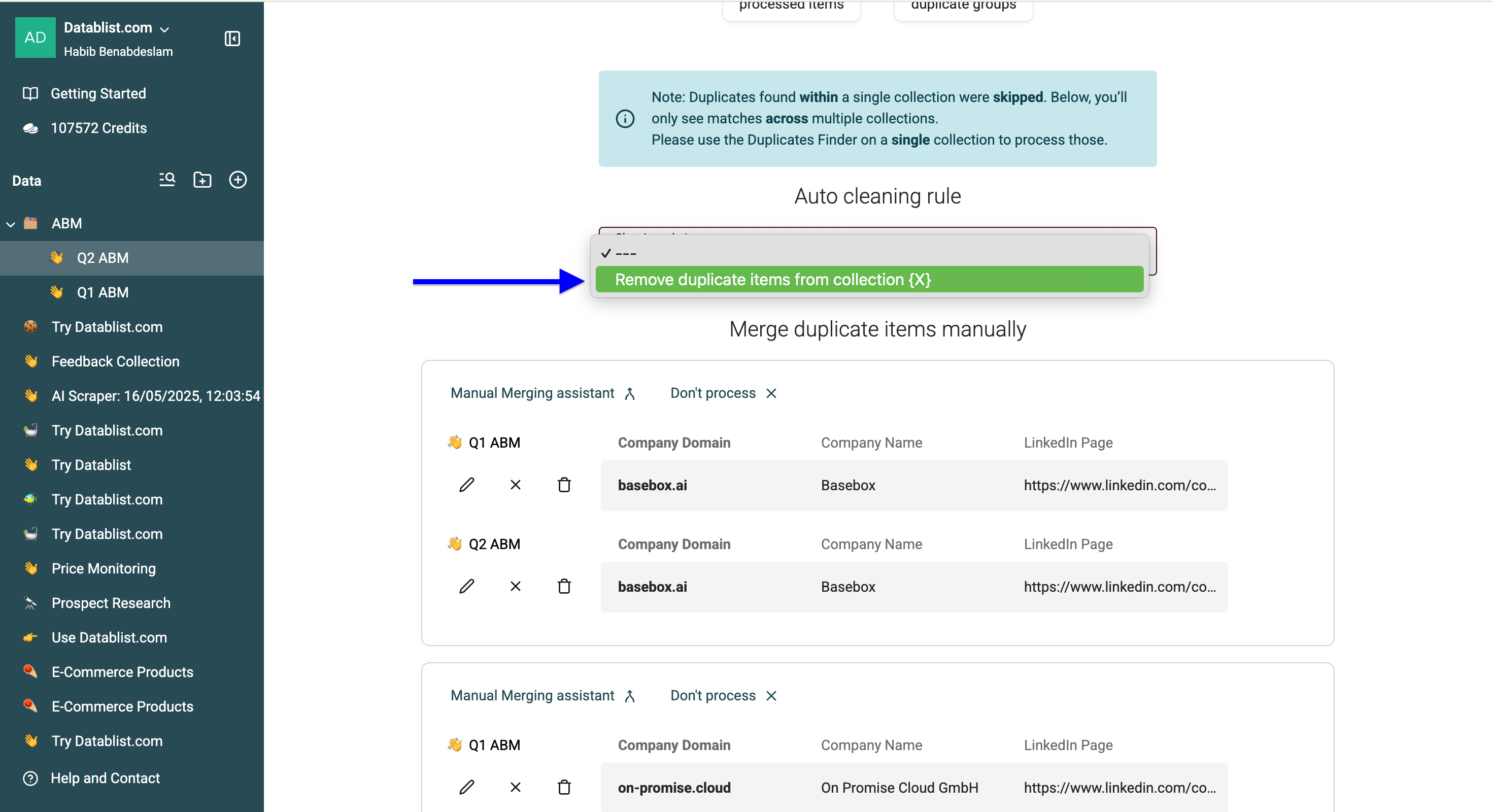Choose Remove duplicate items from collection {X}
Image resolution: width=1492 pixels, height=812 pixels.
click(869, 280)
